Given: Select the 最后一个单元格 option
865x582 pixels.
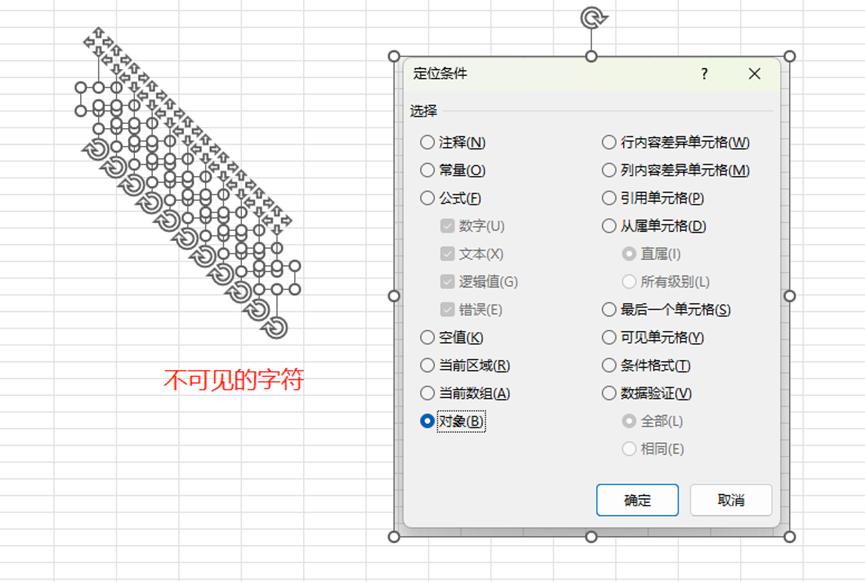Looking at the screenshot, I should click(608, 309).
